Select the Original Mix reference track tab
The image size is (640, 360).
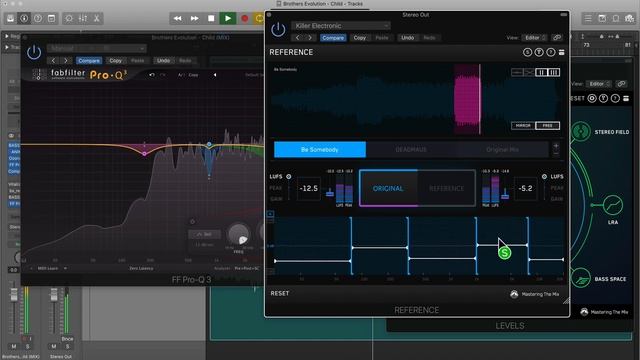click(502, 150)
